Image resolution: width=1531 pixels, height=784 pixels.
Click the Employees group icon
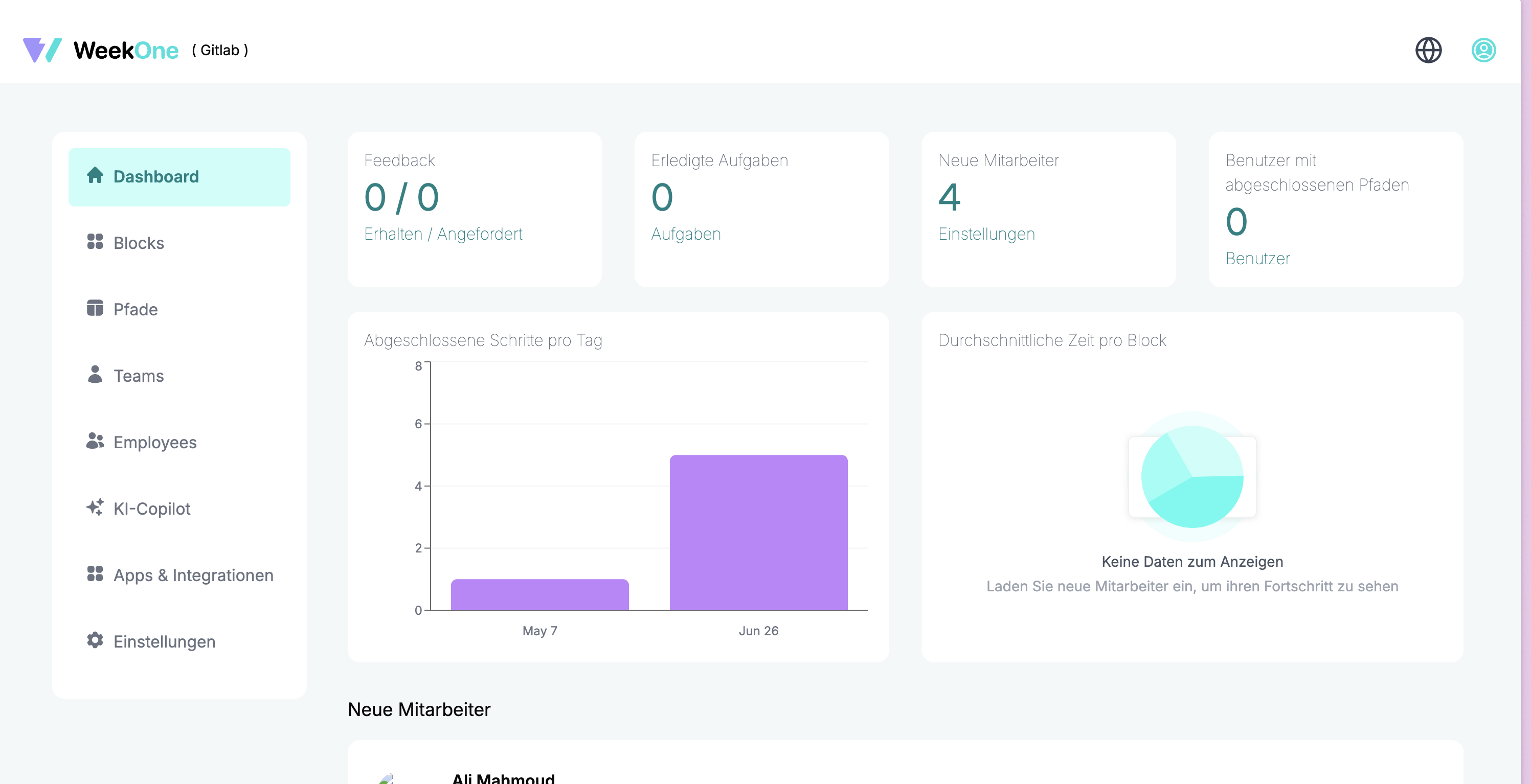pos(95,441)
